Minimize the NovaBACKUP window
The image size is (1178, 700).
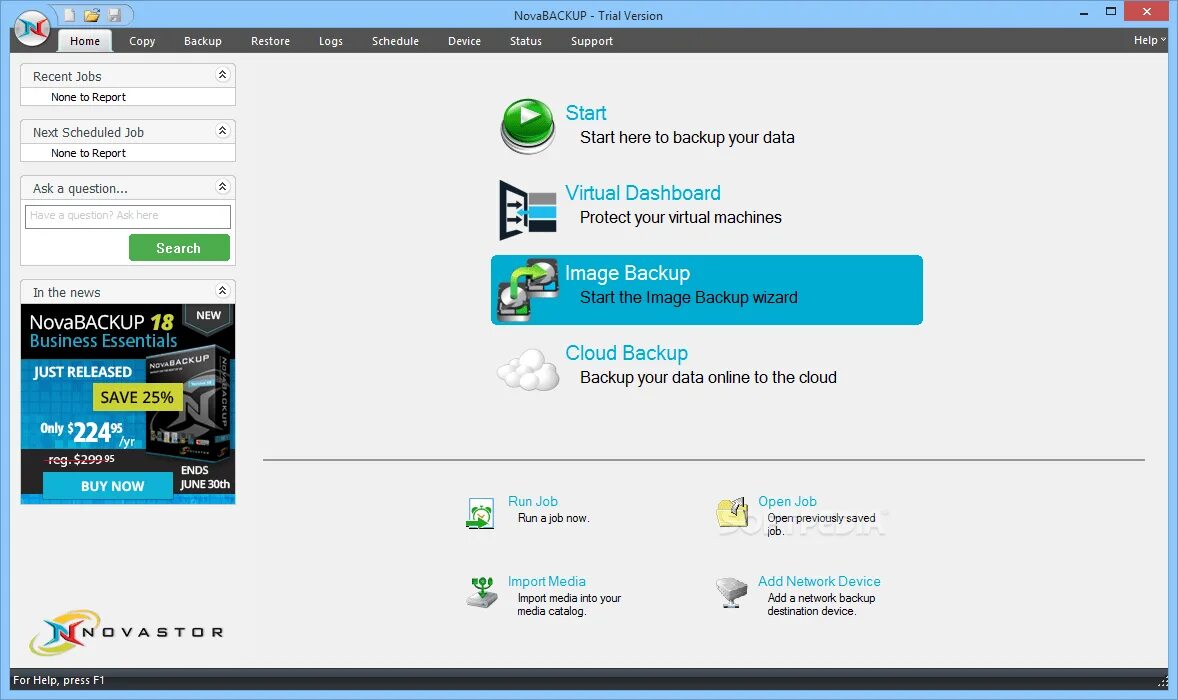coord(1083,13)
